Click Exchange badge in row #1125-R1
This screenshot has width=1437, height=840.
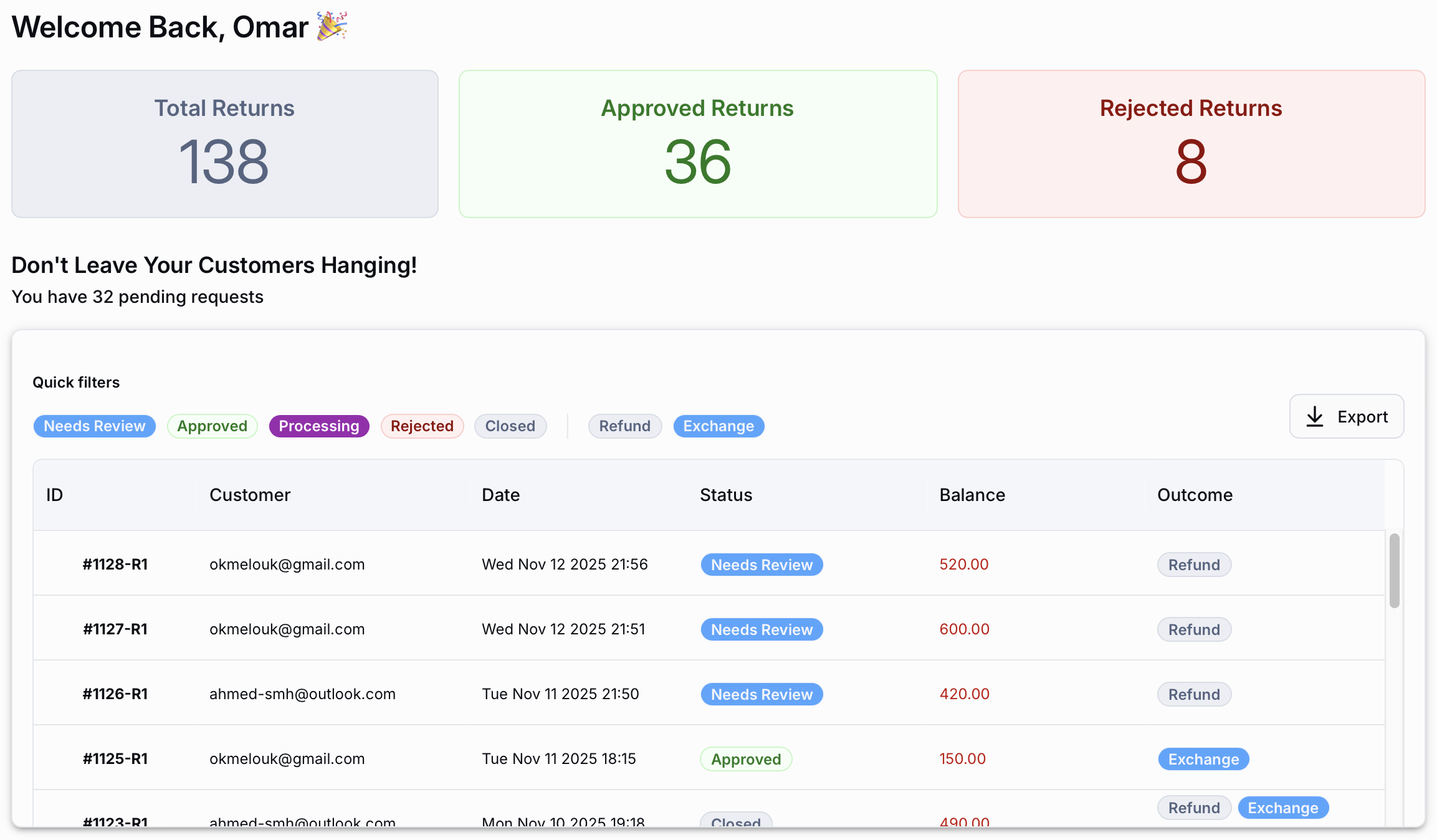(1203, 759)
